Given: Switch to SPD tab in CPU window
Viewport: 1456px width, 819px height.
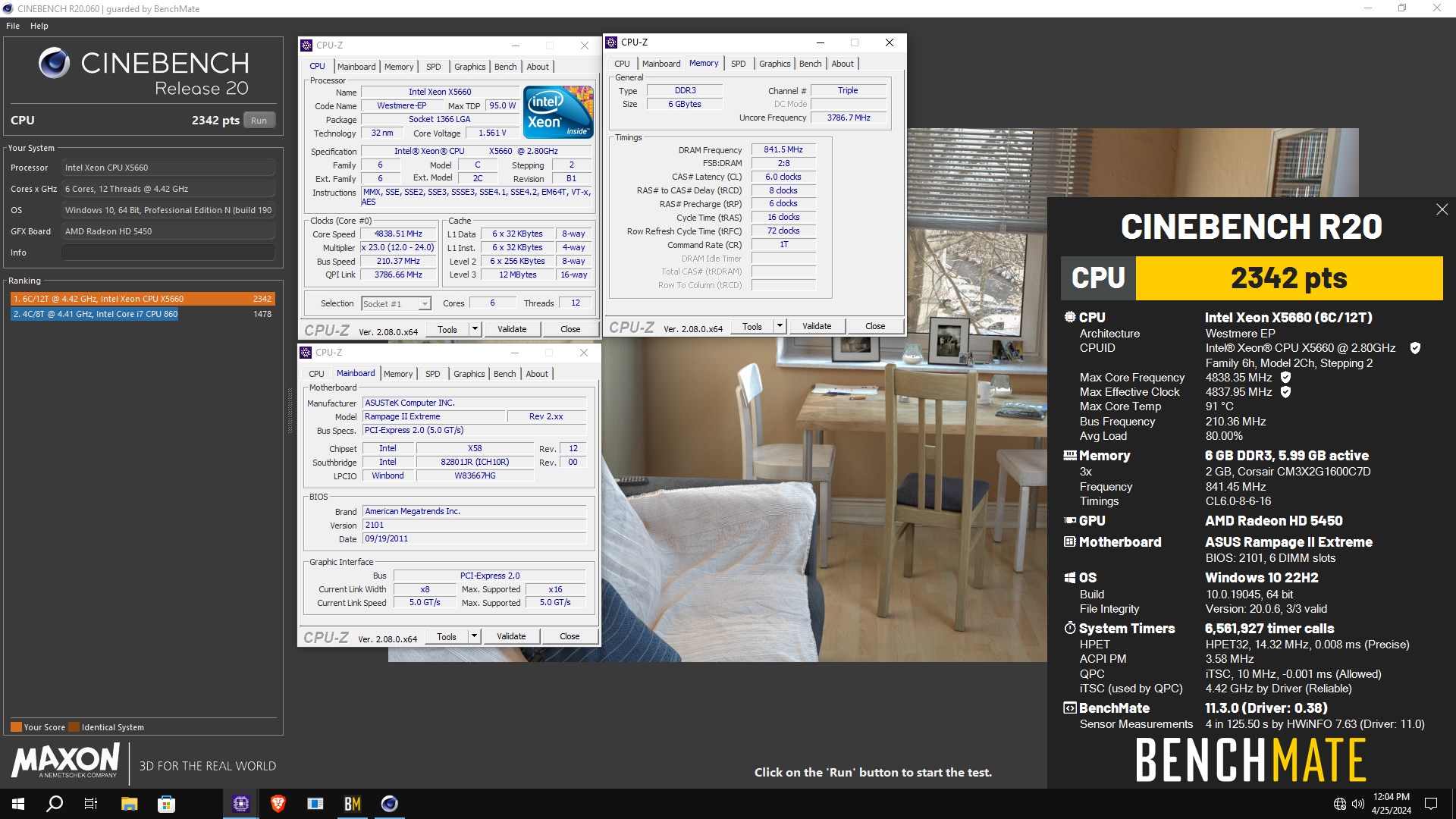Looking at the screenshot, I should coord(434,67).
